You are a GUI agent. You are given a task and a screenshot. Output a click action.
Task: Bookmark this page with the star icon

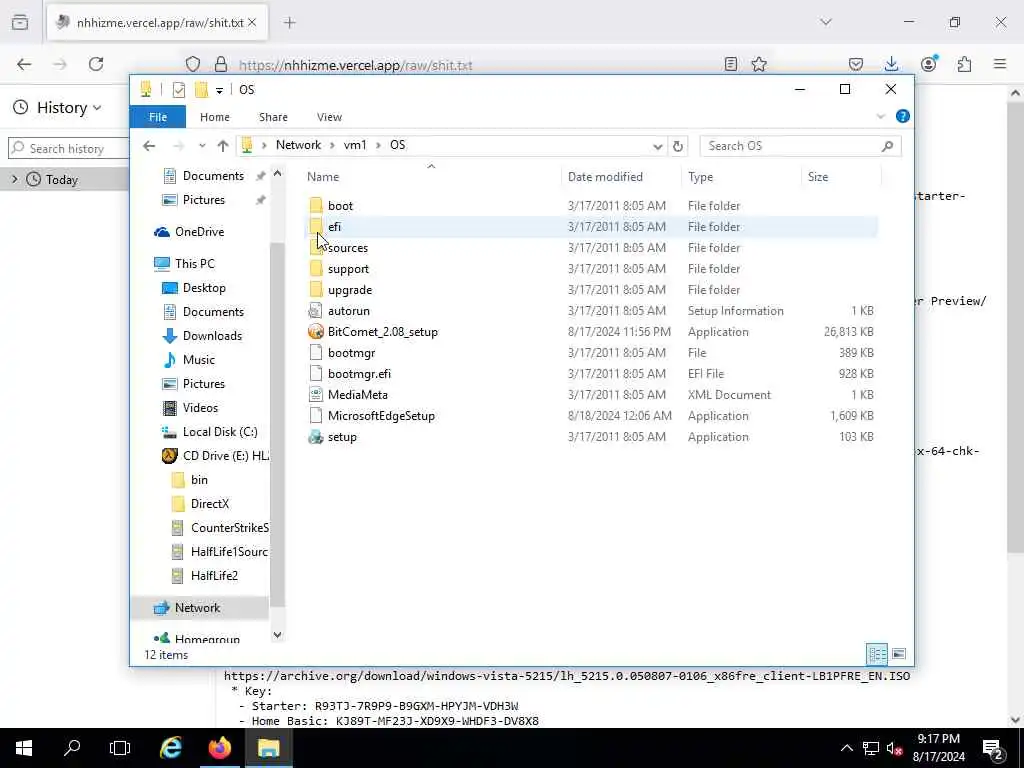759,64
